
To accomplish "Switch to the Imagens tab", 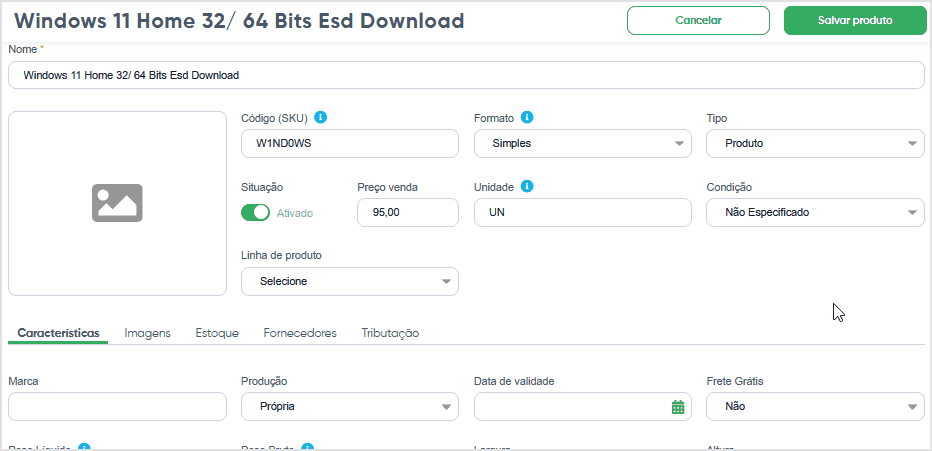I will (x=147, y=333).
